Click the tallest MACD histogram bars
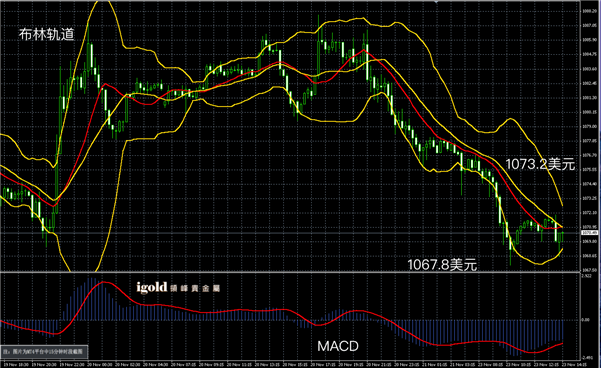Viewport: 601px width, 368px height. 92,299
